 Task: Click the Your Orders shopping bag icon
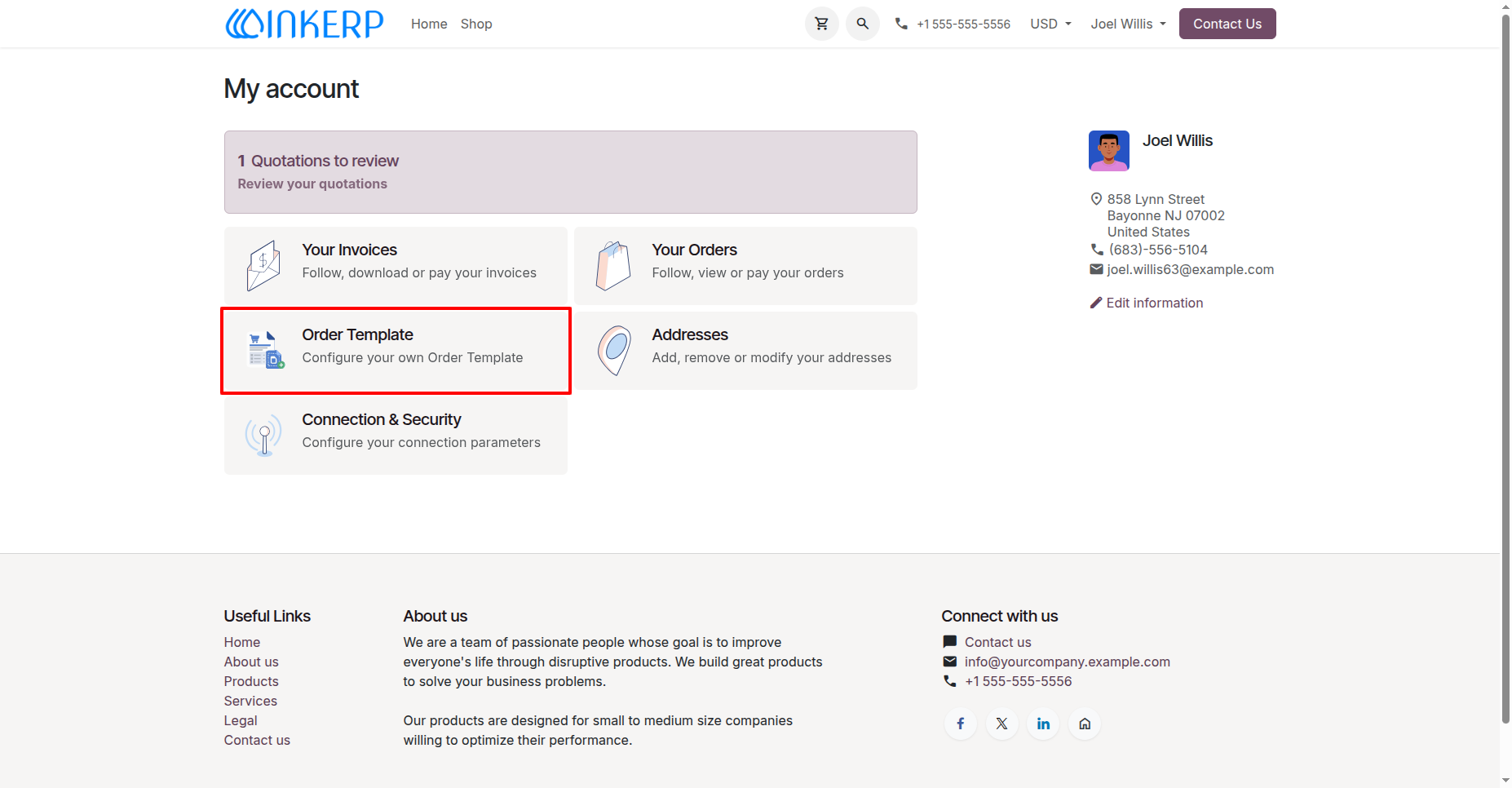[x=613, y=266]
